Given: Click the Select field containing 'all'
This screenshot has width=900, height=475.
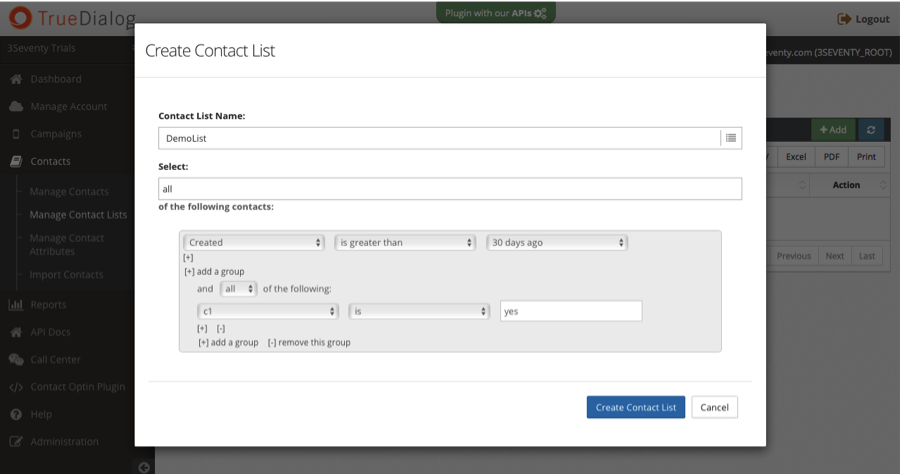Looking at the screenshot, I should coord(450,189).
